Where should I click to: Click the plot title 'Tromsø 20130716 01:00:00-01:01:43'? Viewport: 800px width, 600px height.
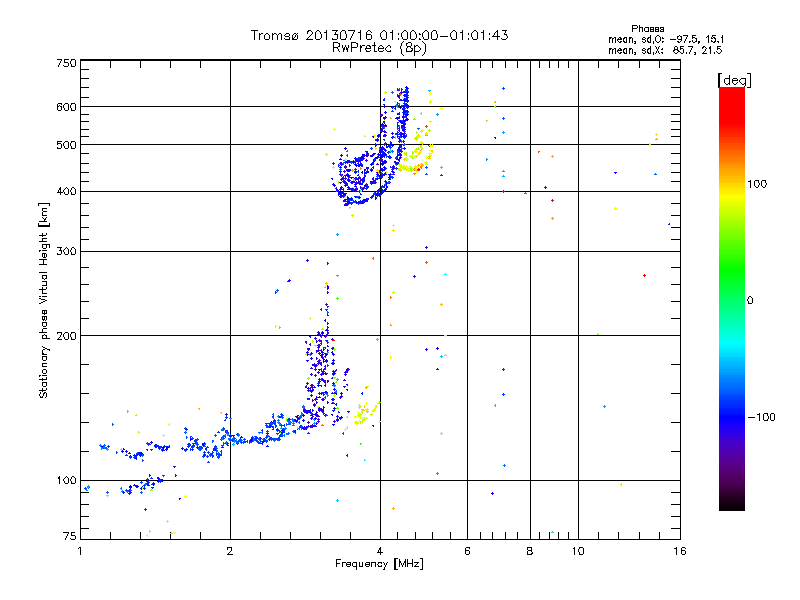point(379,35)
